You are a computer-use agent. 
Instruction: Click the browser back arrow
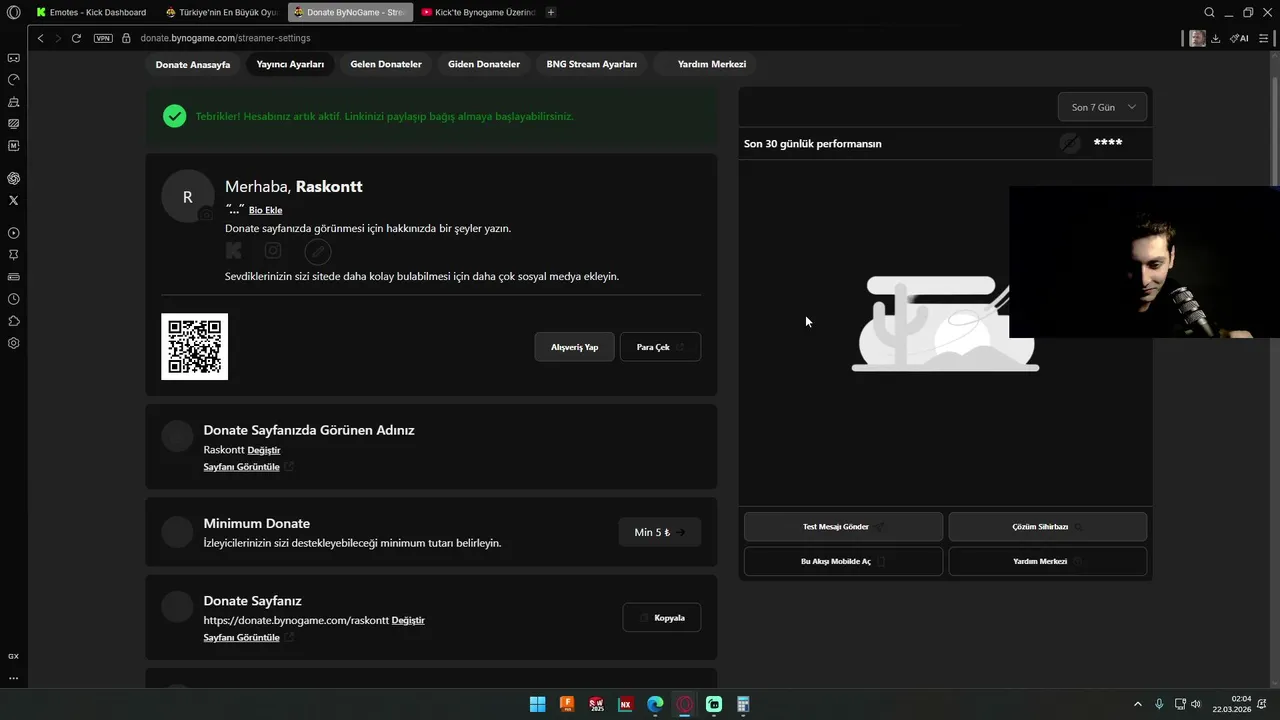click(x=40, y=38)
